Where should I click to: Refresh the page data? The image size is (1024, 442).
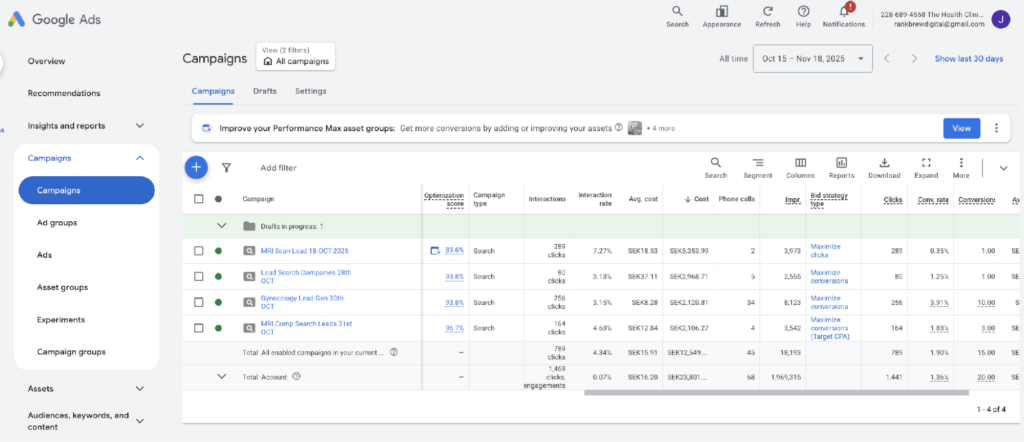pyautogui.click(x=768, y=16)
